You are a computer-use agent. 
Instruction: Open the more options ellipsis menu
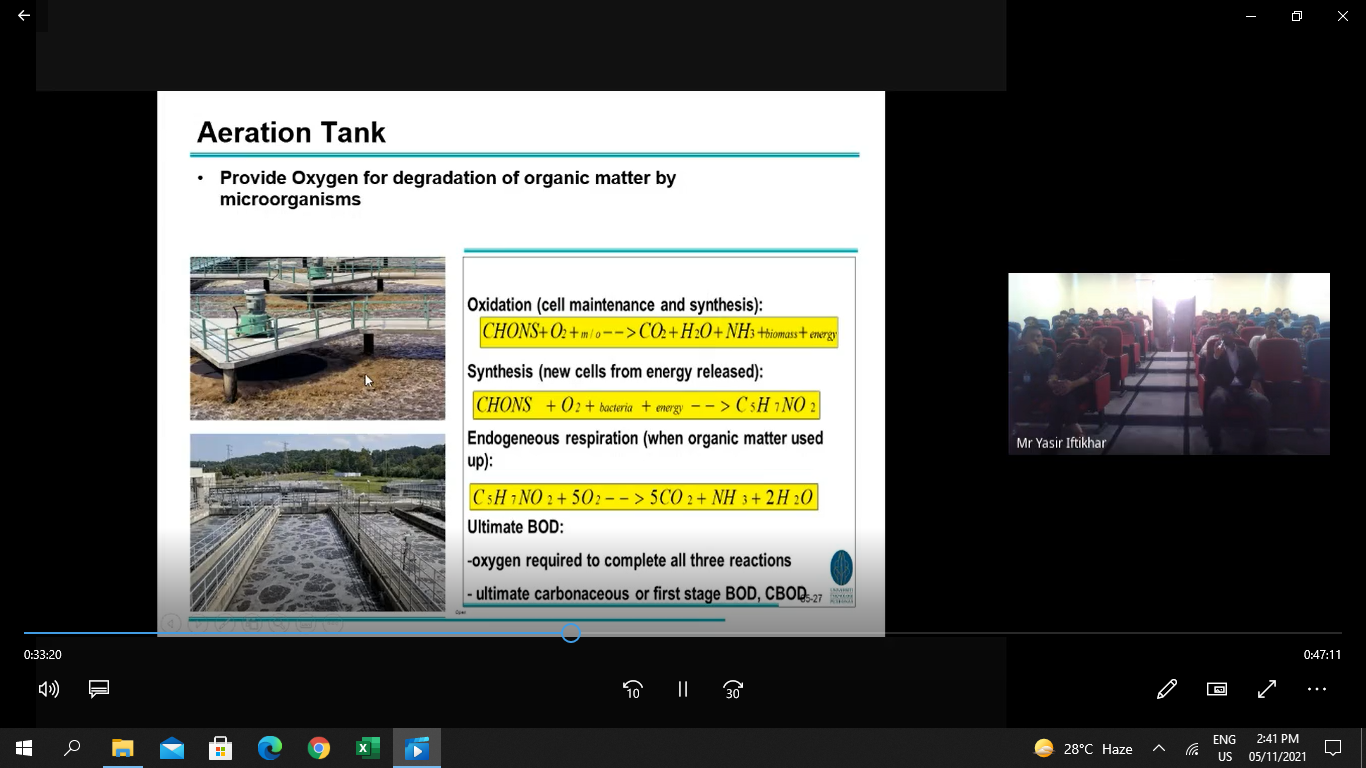tap(1317, 689)
